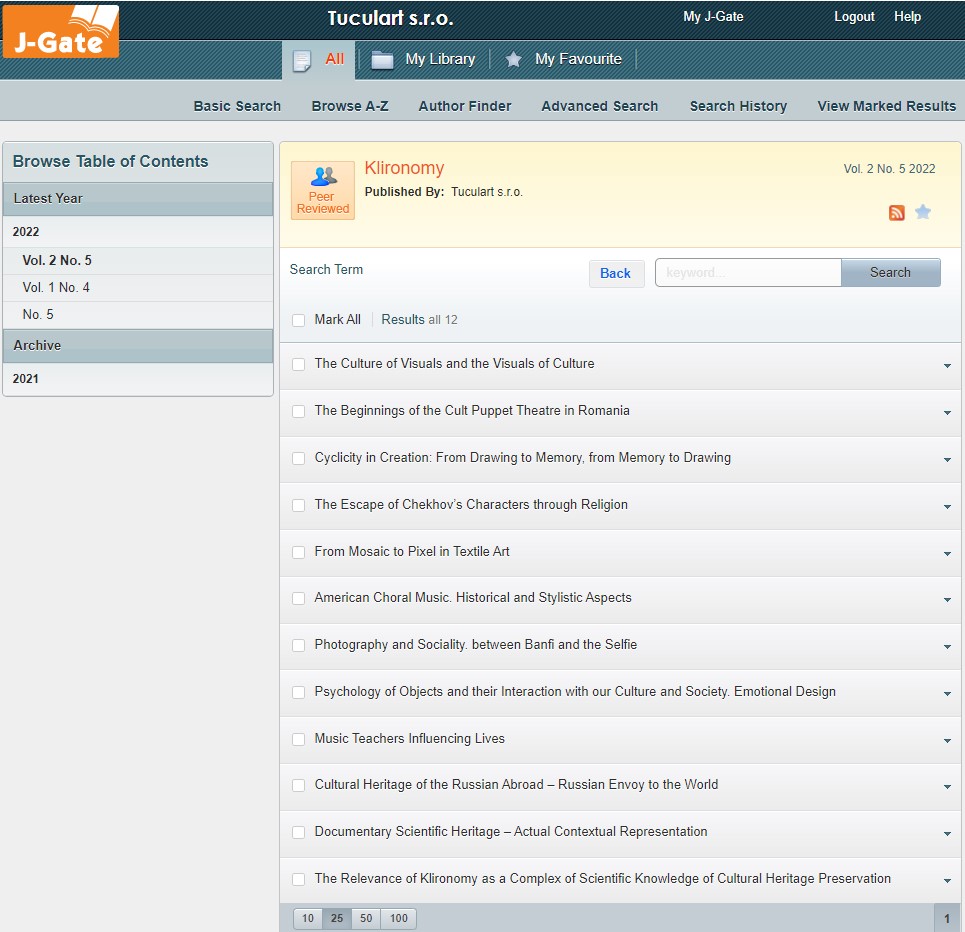
Task: Check the Music Teachers Influencing Lives article
Action: point(298,739)
